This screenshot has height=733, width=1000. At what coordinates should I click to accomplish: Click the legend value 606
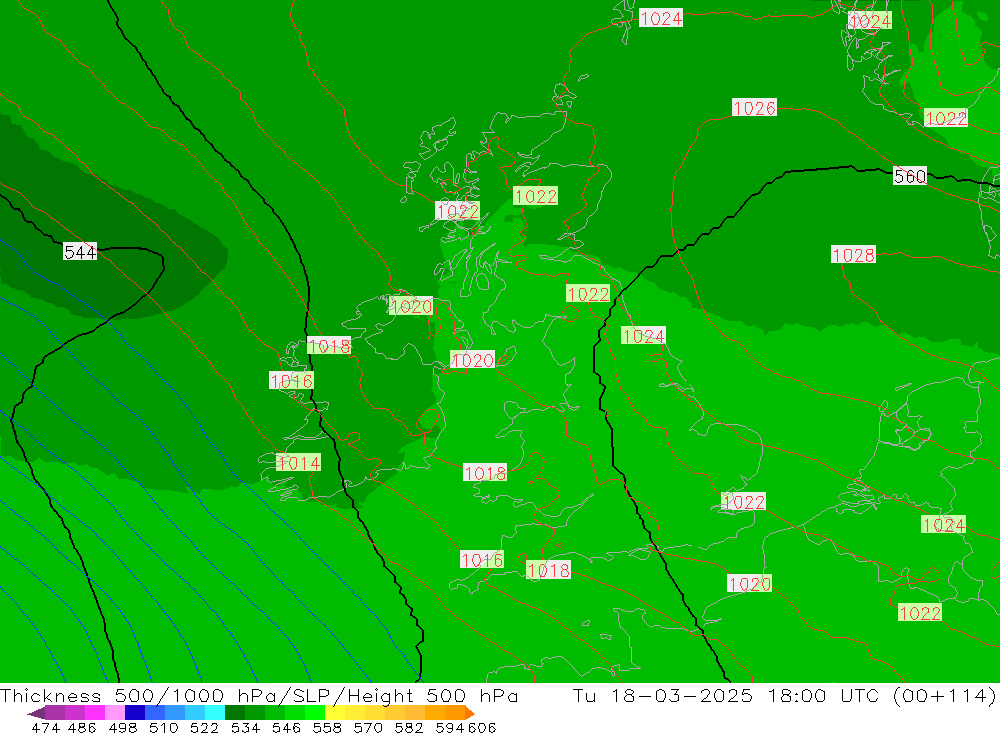tap(481, 727)
